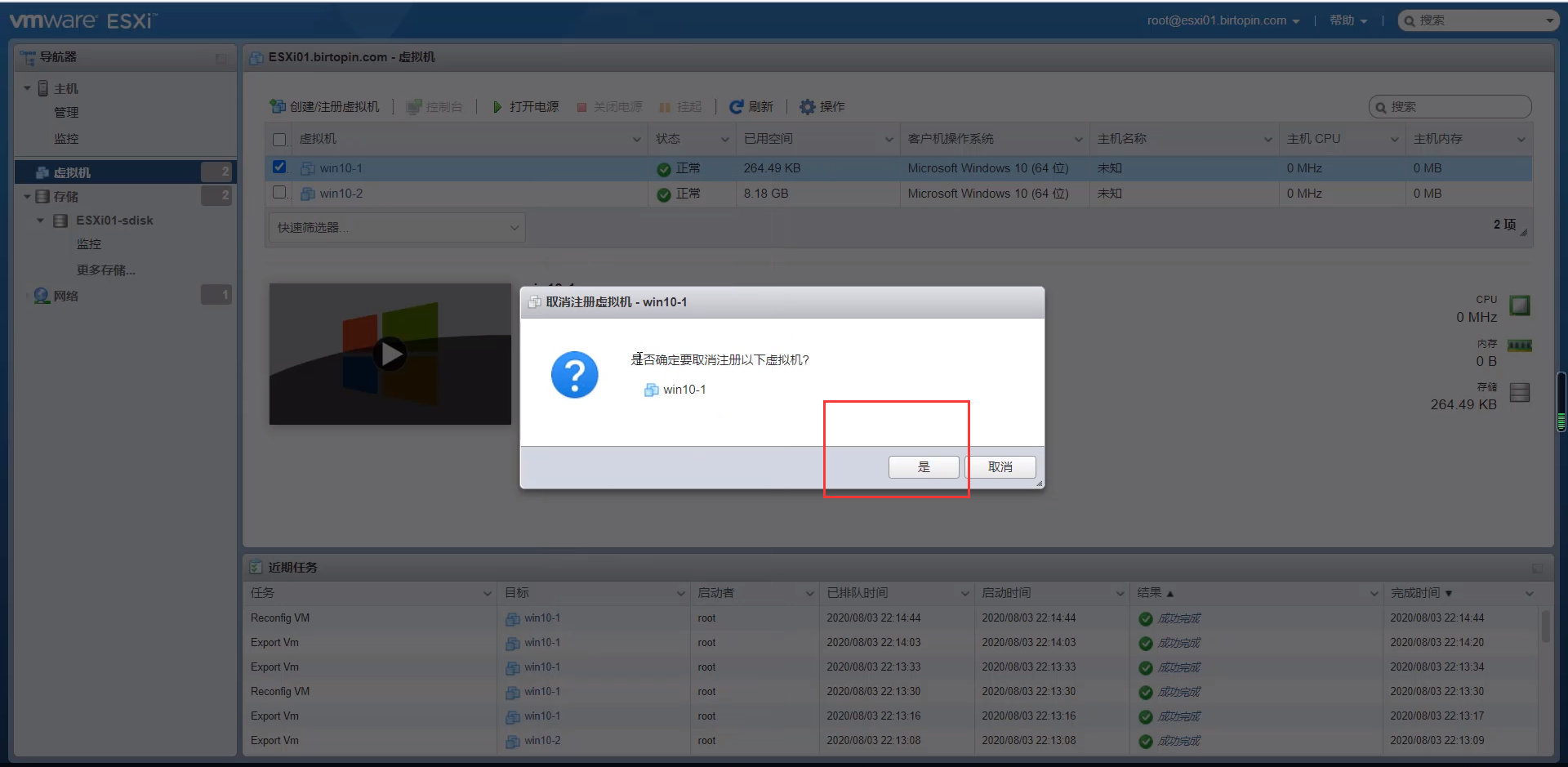Click 更多存储... in navigator
The width and height of the screenshot is (1568, 767).
tap(106, 270)
